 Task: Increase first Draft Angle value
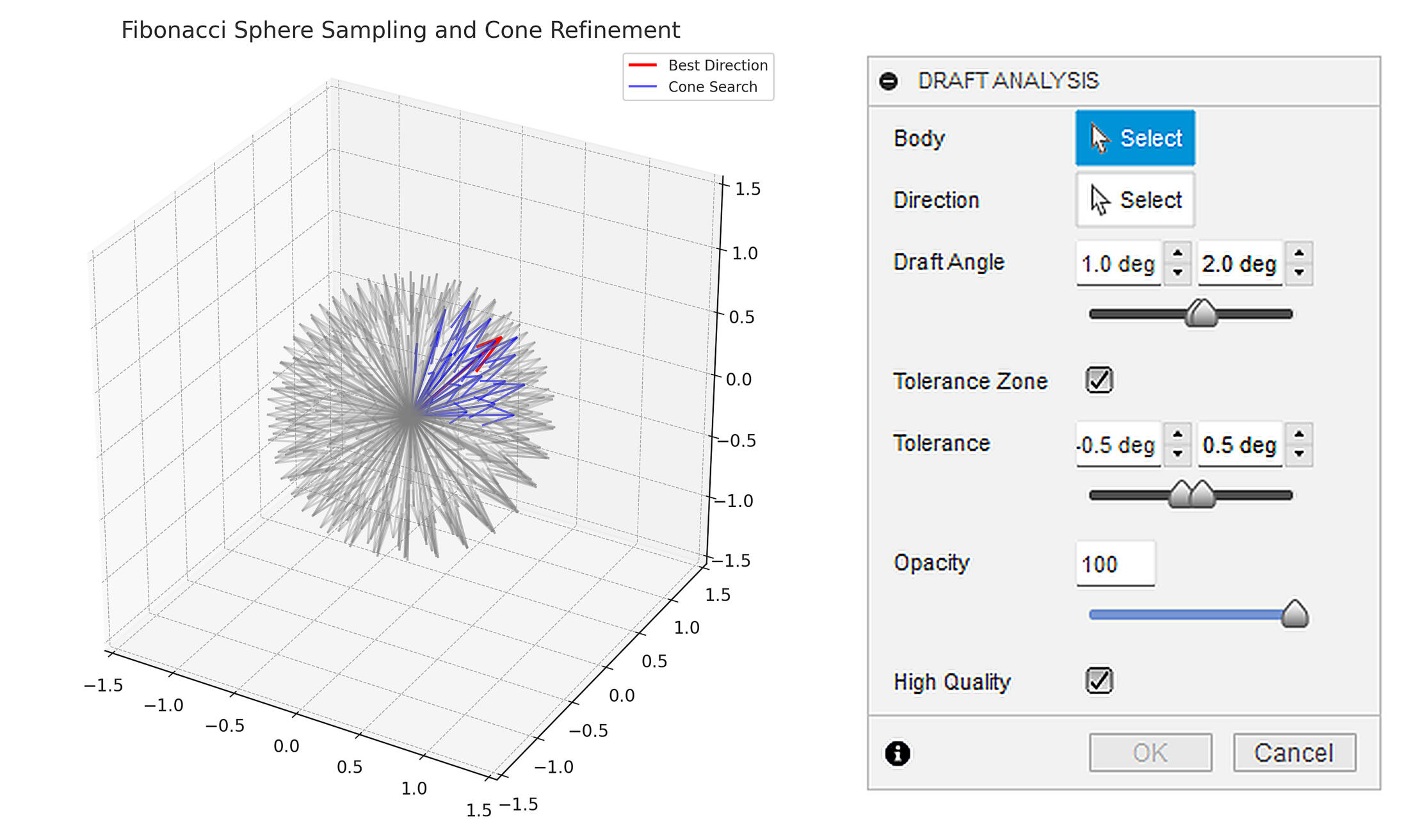click(x=1177, y=254)
